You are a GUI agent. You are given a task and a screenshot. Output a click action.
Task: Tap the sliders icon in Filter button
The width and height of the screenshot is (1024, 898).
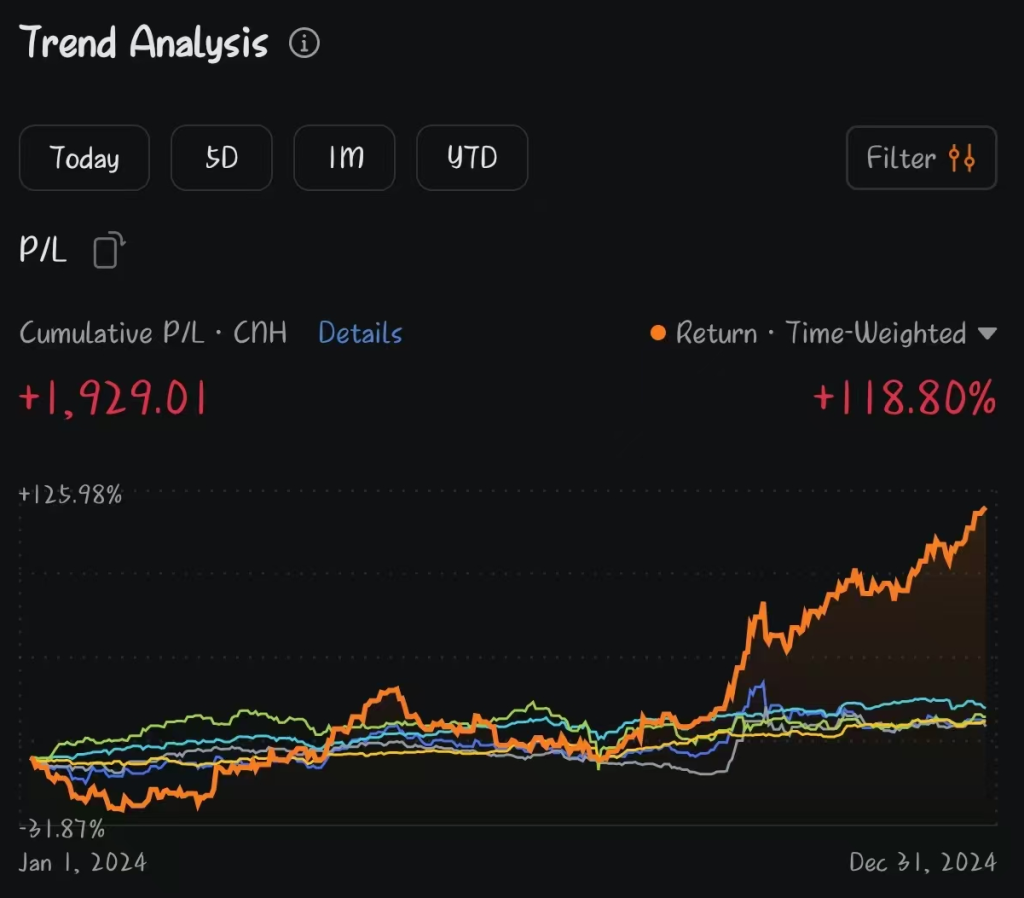(x=962, y=158)
